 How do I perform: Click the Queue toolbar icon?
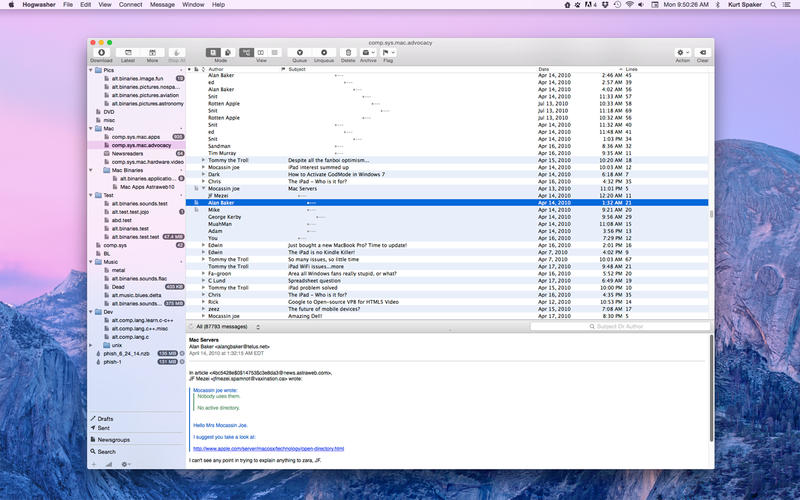point(300,52)
